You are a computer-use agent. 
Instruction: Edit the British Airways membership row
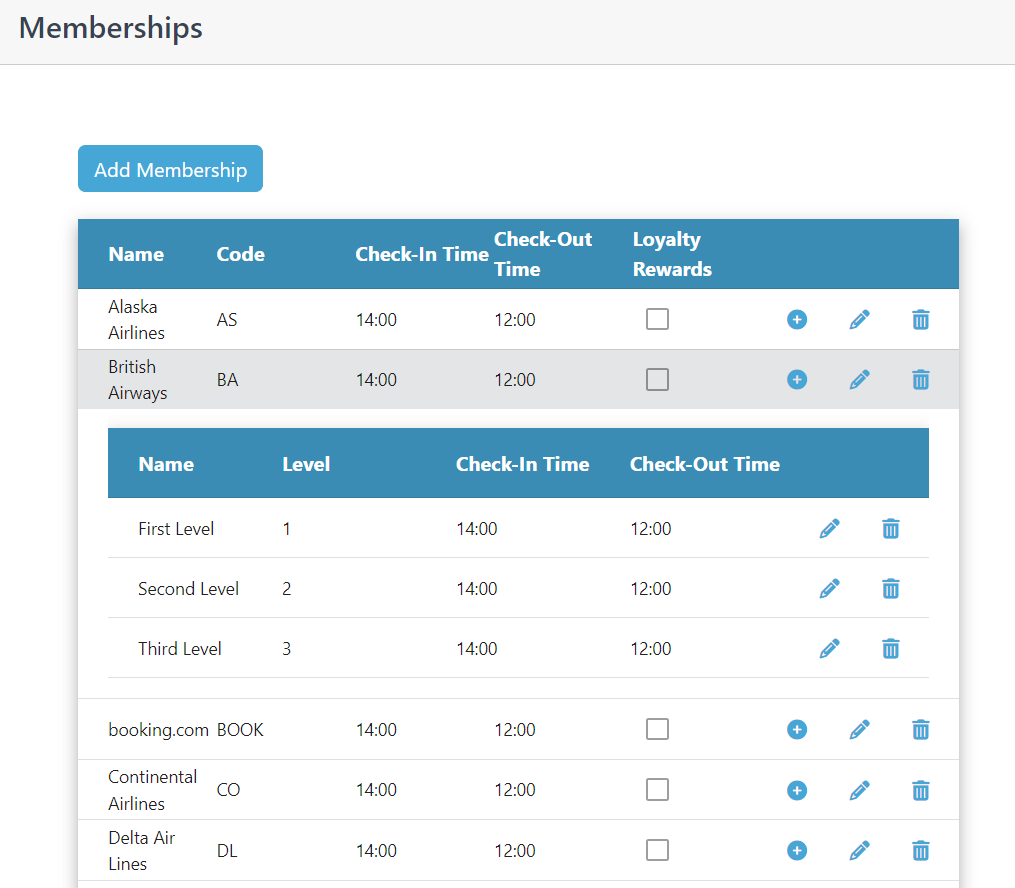point(859,380)
